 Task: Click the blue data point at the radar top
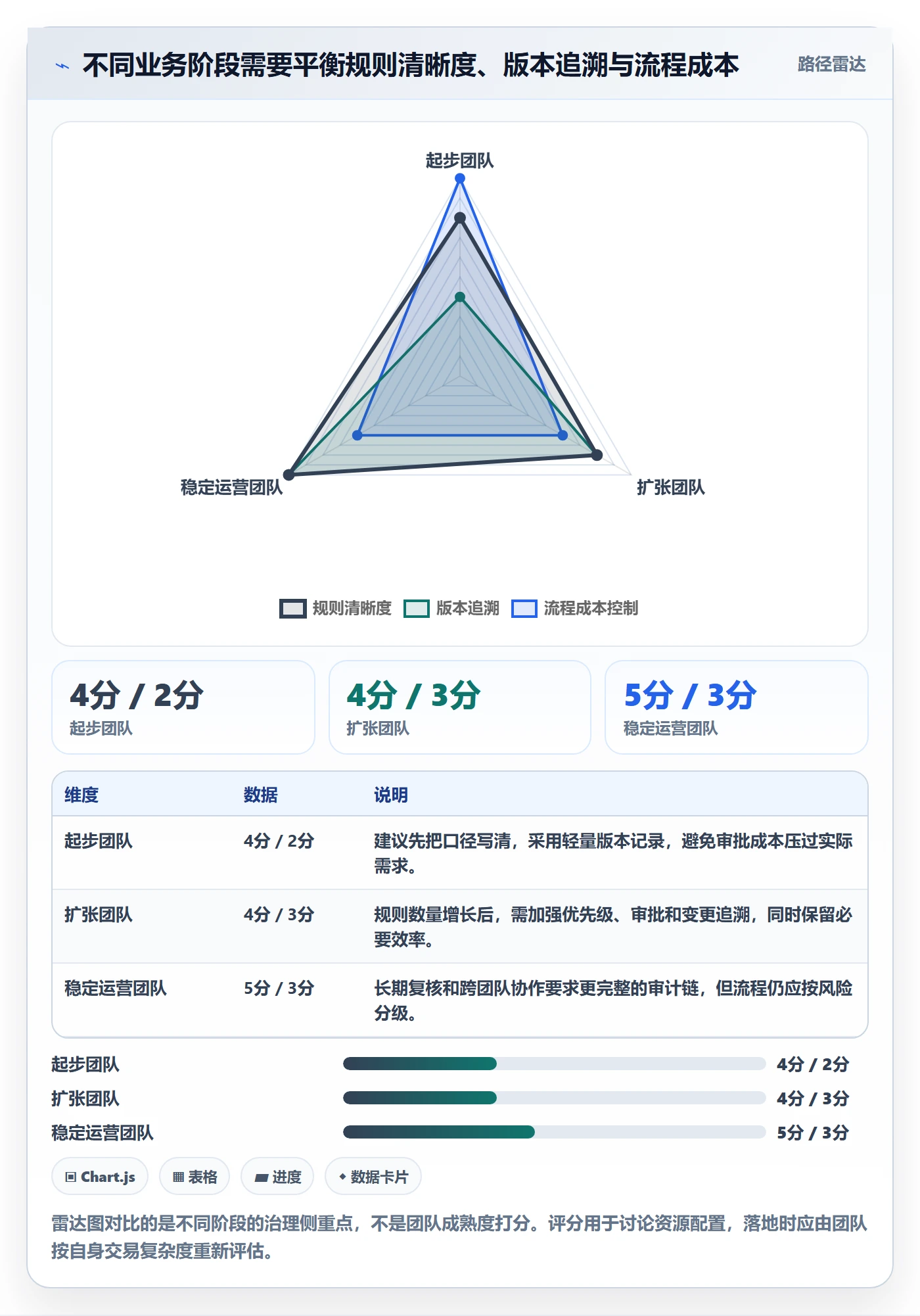[460, 178]
